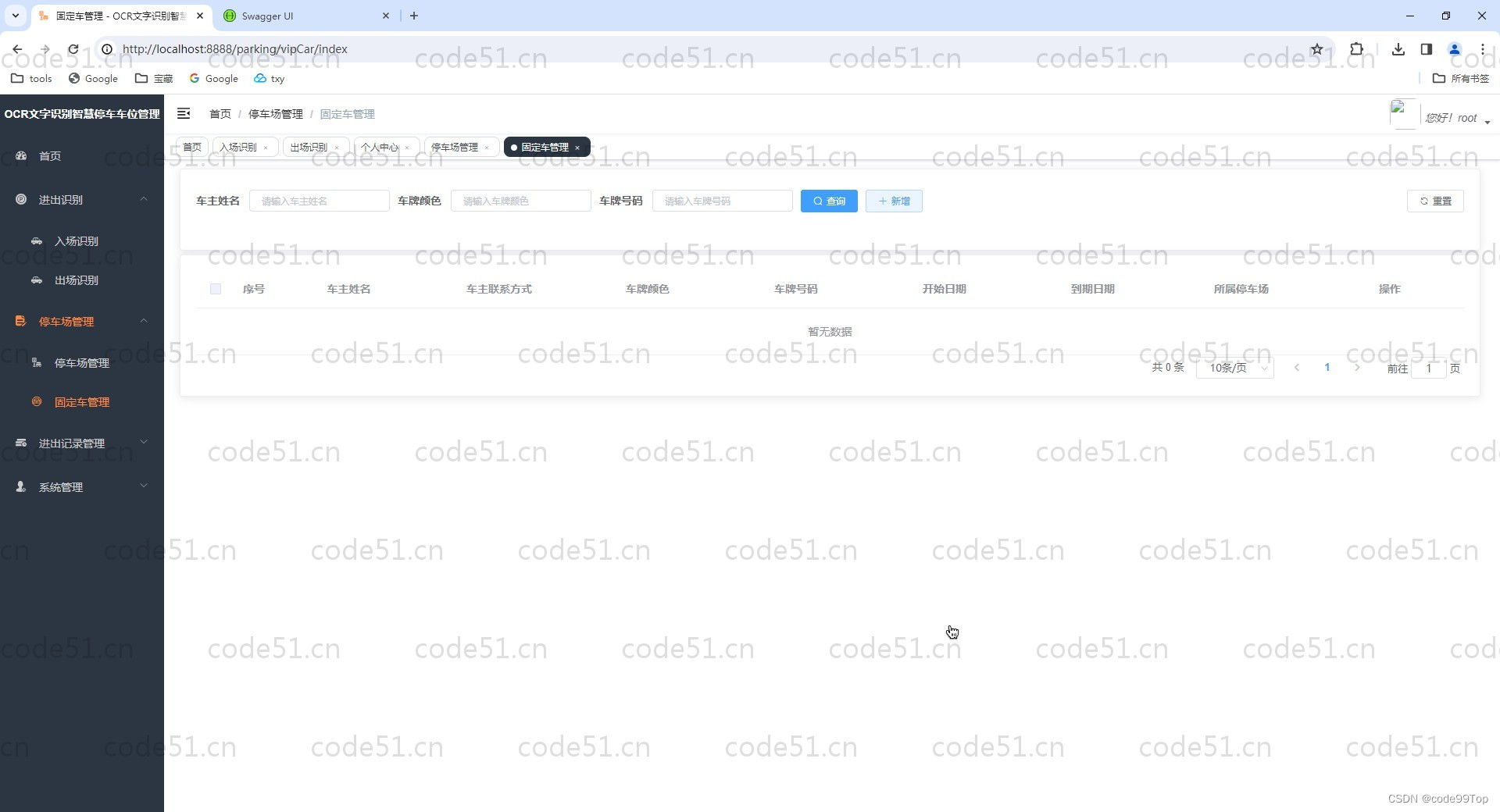Image resolution: width=1500 pixels, height=812 pixels.
Task: Click the browser address bar URL
Action: point(235,49)
